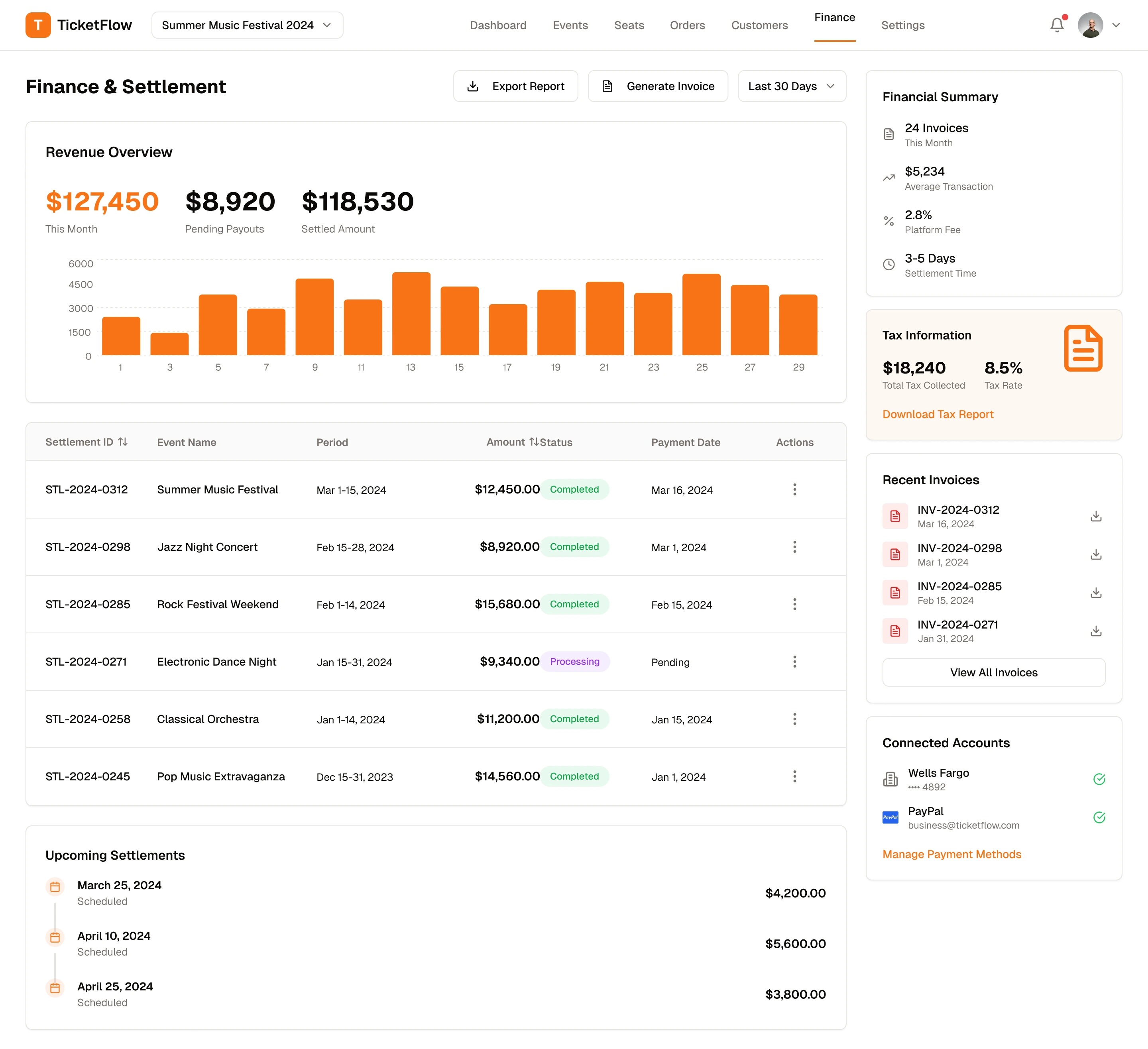The height and width of the screenshot is (1049, 1148).
Task: Switch to the Customers tab
Action: coord(759,25)
